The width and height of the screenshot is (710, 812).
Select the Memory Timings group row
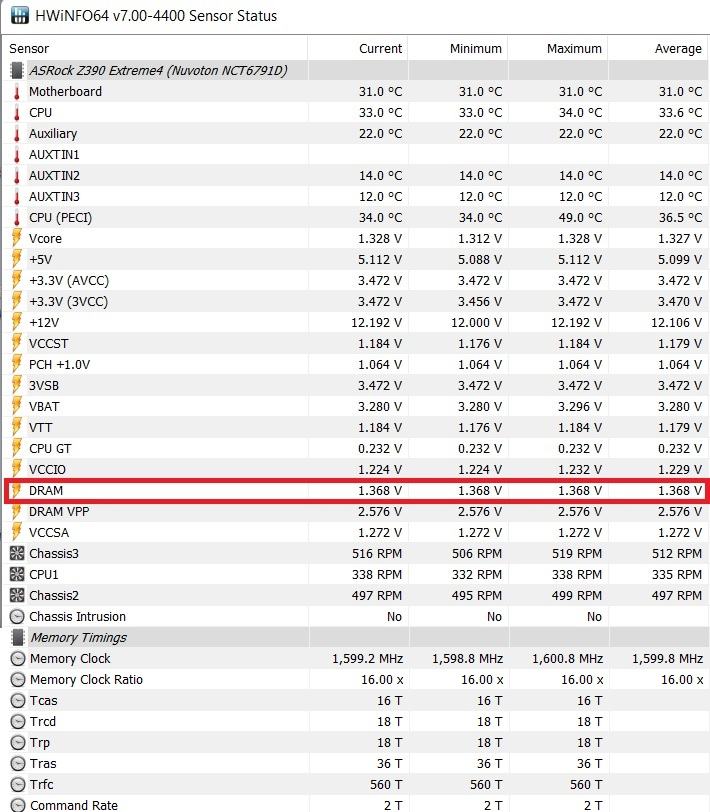pos(356,637)
